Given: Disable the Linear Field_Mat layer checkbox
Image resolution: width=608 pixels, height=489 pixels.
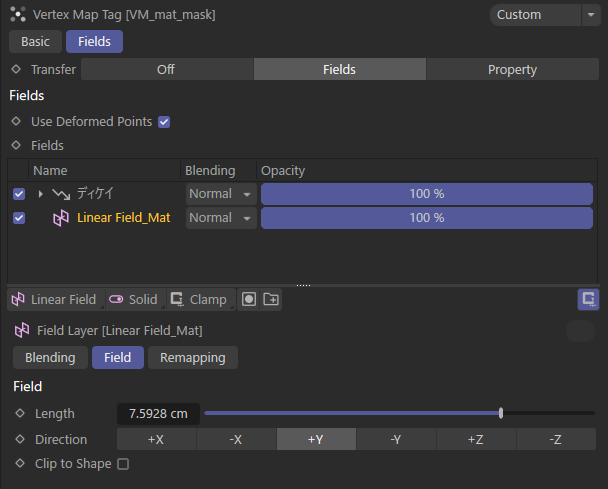Looking at the screenshot, I should pos(19,218).
